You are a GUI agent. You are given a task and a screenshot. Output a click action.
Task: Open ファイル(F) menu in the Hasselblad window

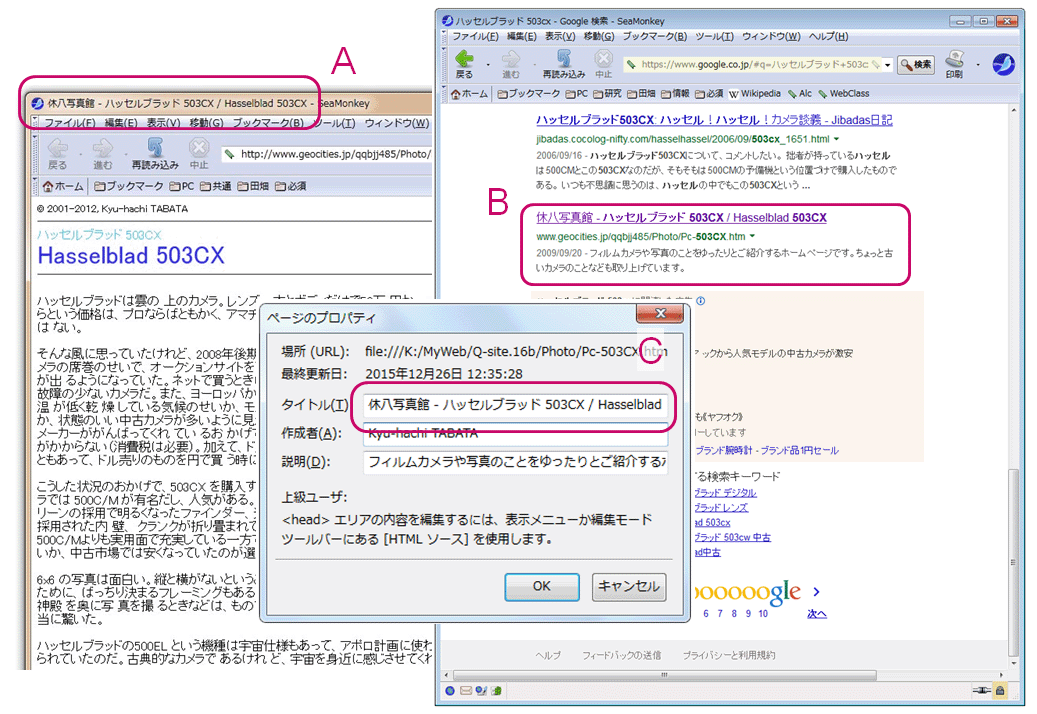69,123
